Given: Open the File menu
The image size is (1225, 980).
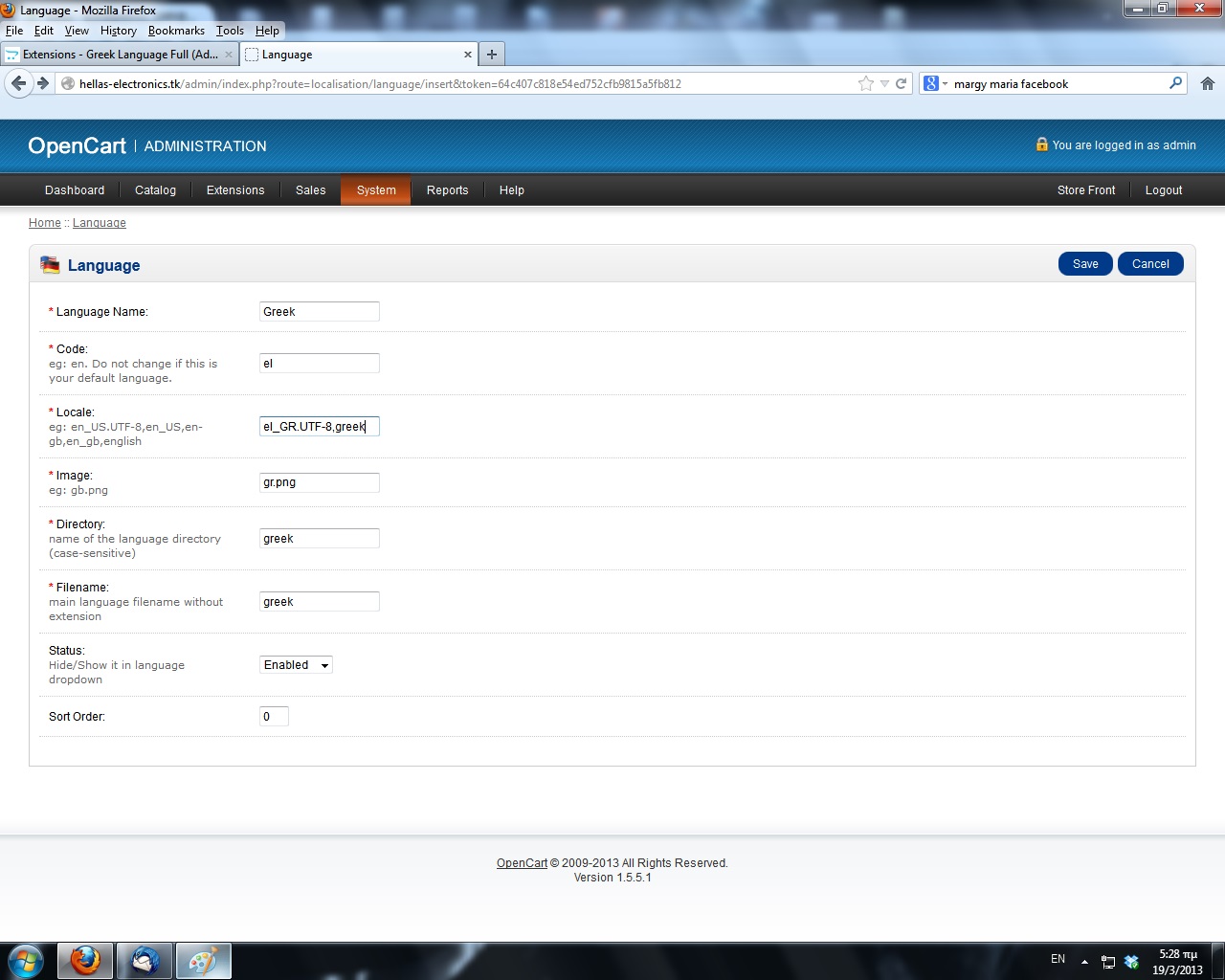Looking at the screenshot, I should [14, 31].
